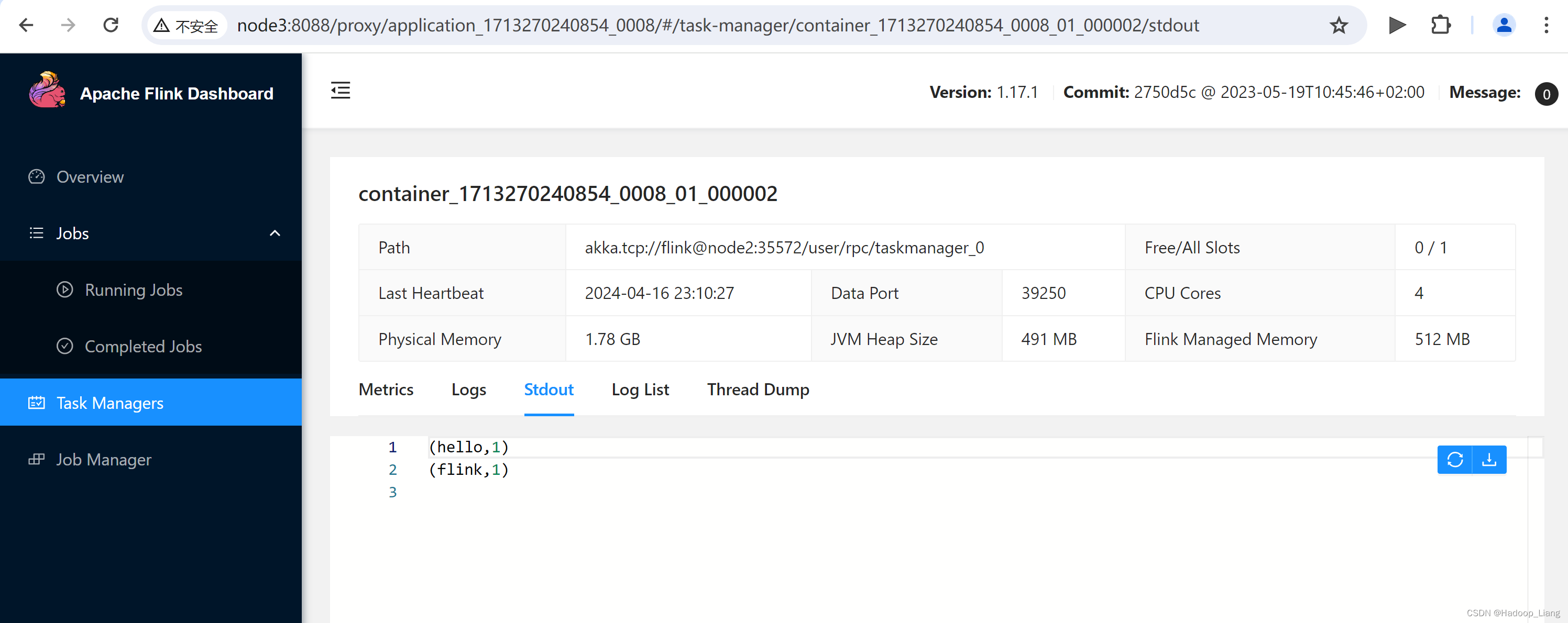Open the Overview dashboard page
The height and width of the screenshot is (623, 1568).
[90, 177]
